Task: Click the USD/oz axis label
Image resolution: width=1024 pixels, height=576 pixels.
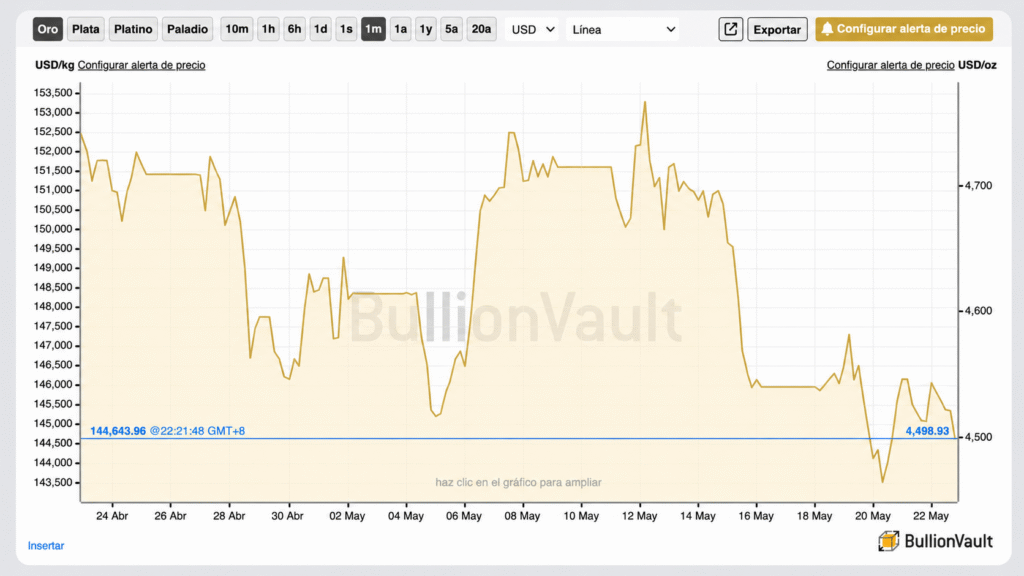Action: [x=977, y=65]
